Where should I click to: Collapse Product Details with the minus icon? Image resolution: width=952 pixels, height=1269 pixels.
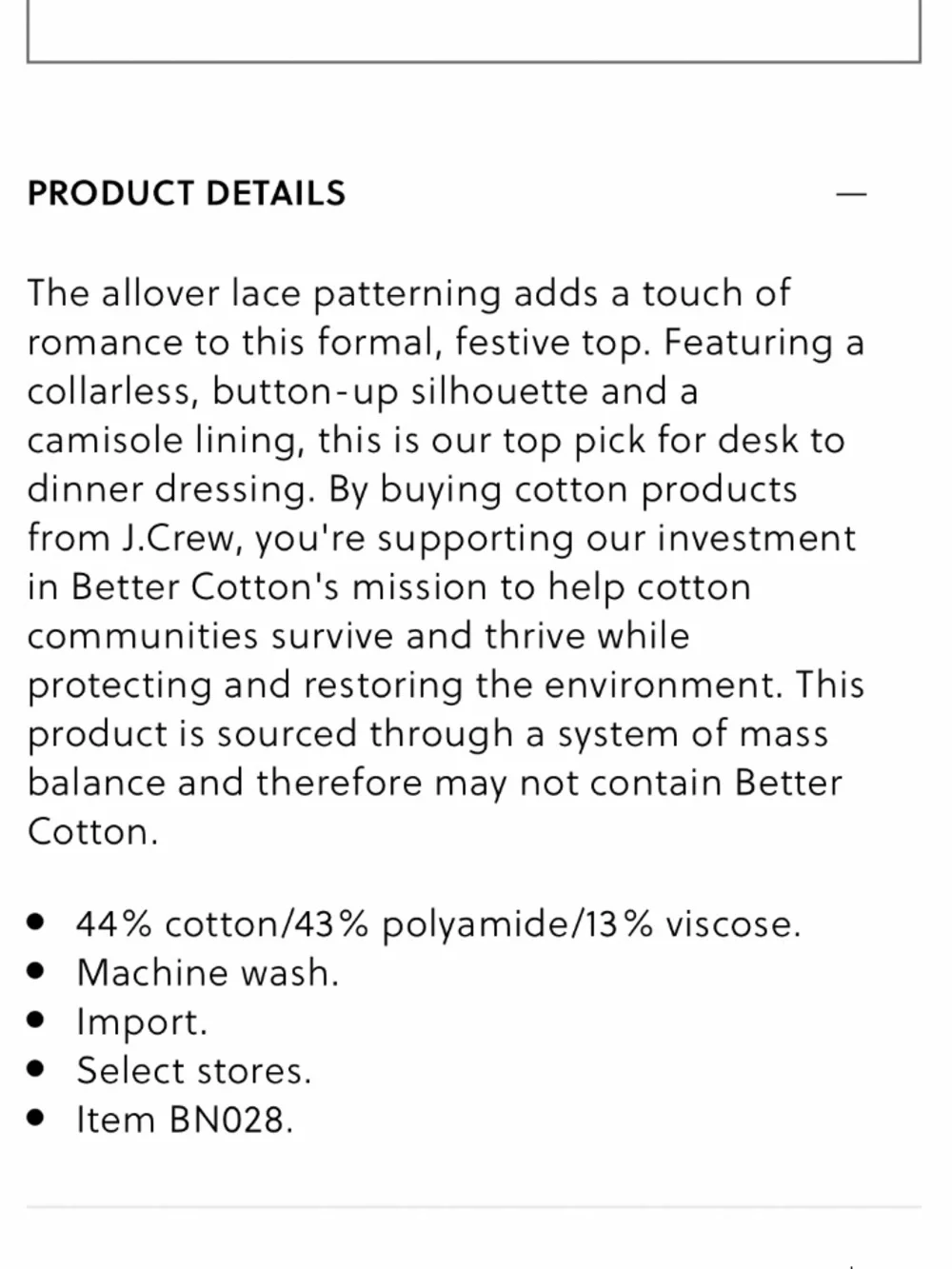[851, 193]
